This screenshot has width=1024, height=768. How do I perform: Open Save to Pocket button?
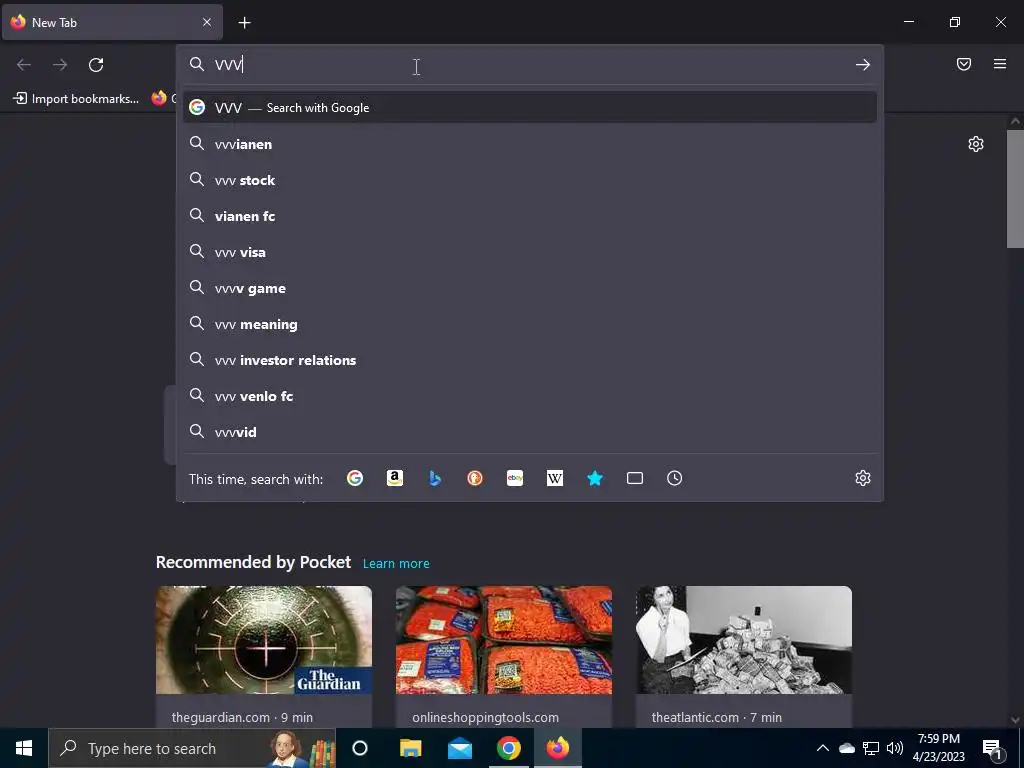pos(964,64)
